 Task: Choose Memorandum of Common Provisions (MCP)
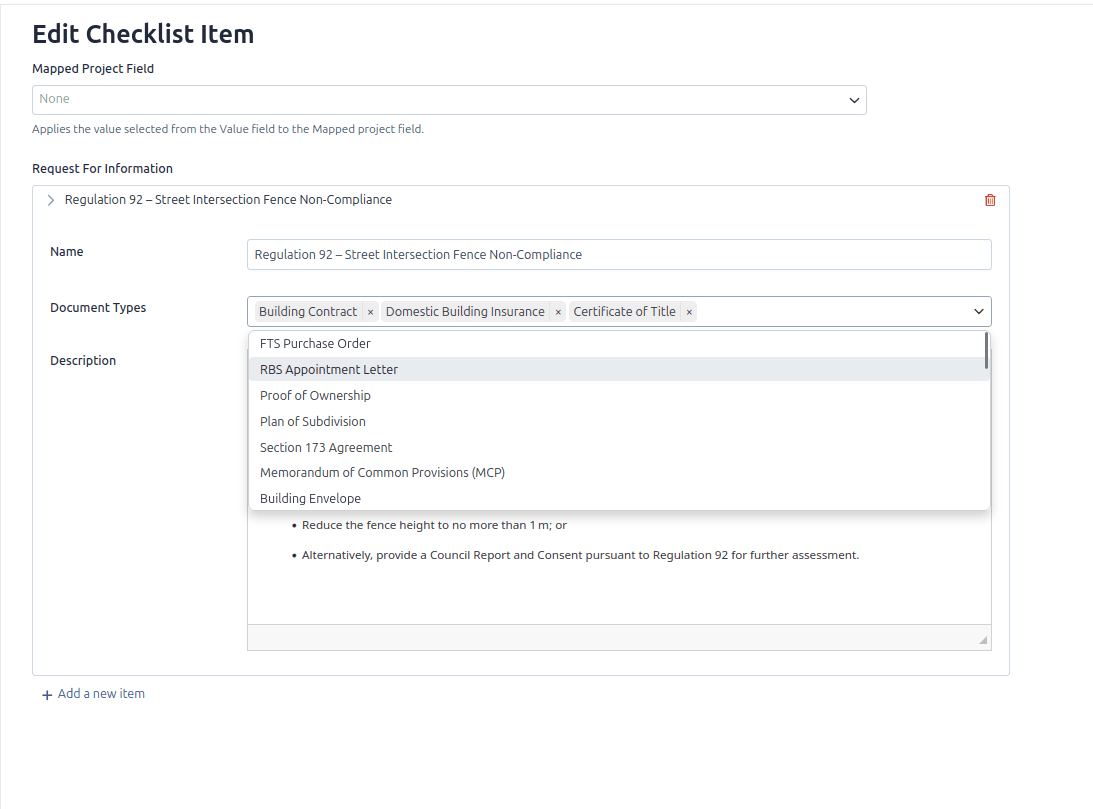coord(382,473)
